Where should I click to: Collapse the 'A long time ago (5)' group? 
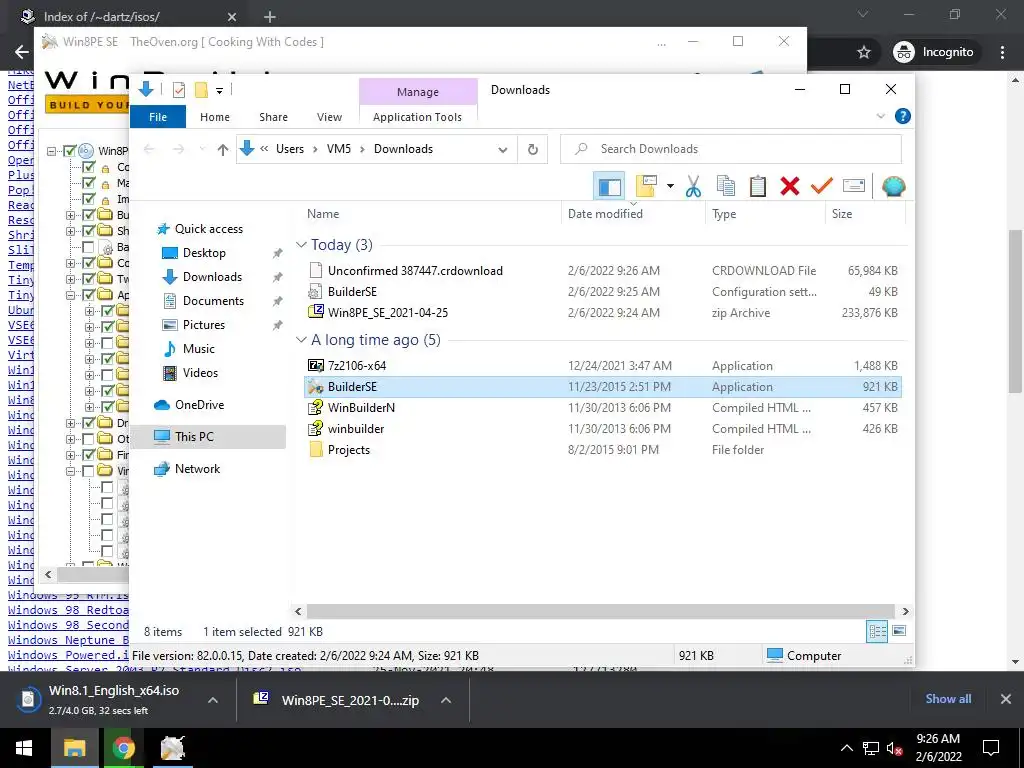coord(301,340)
